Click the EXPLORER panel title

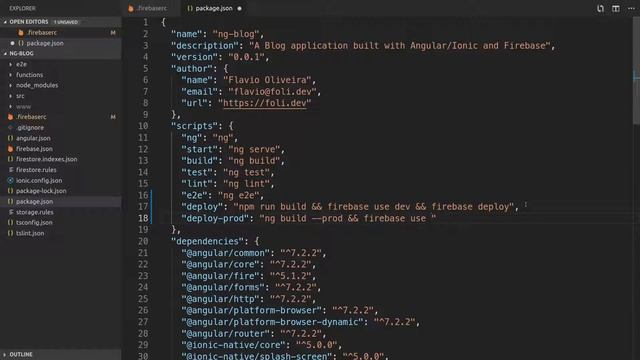coord(22,8)
